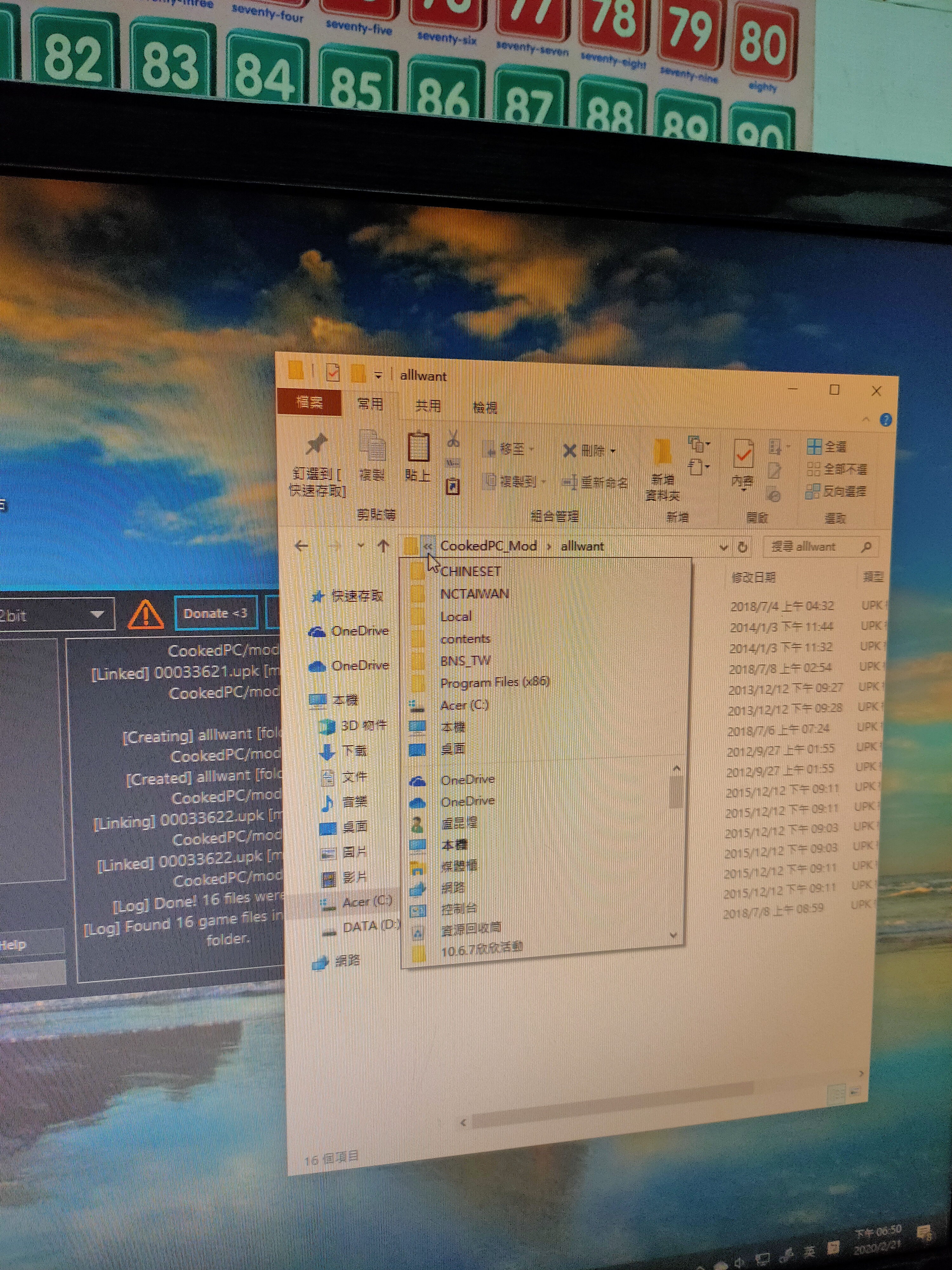
Task: Click the Refresh icon beside address bar
Action: pyautogui.click(x=743, y=547)
